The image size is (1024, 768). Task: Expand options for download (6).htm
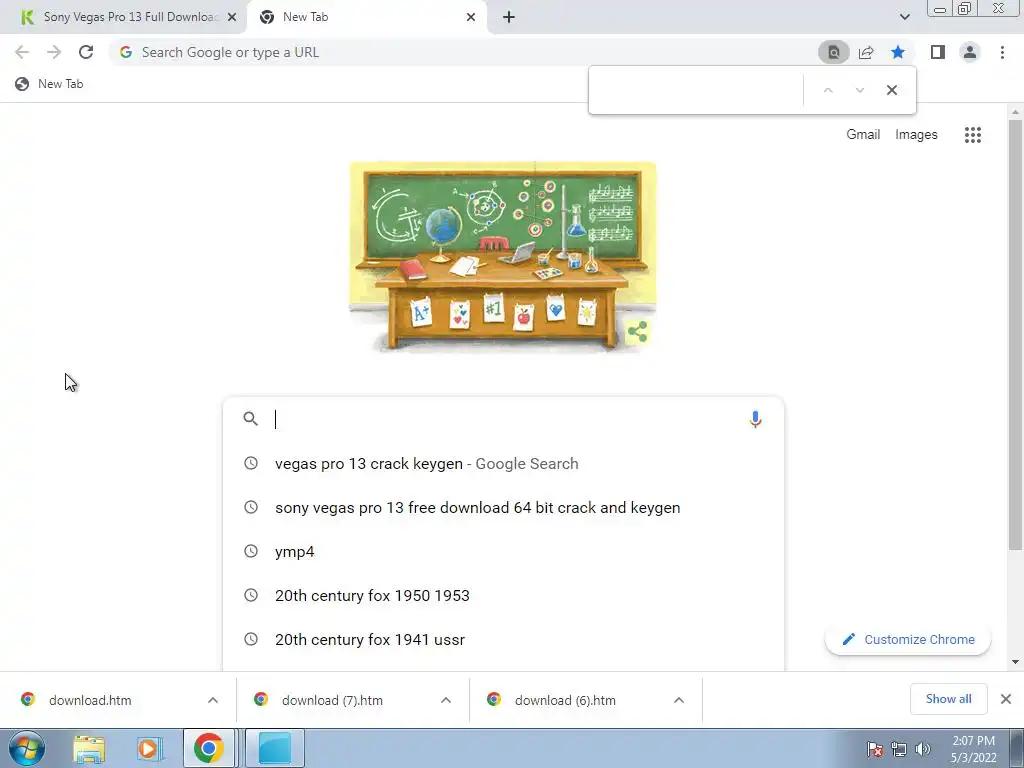679,700
